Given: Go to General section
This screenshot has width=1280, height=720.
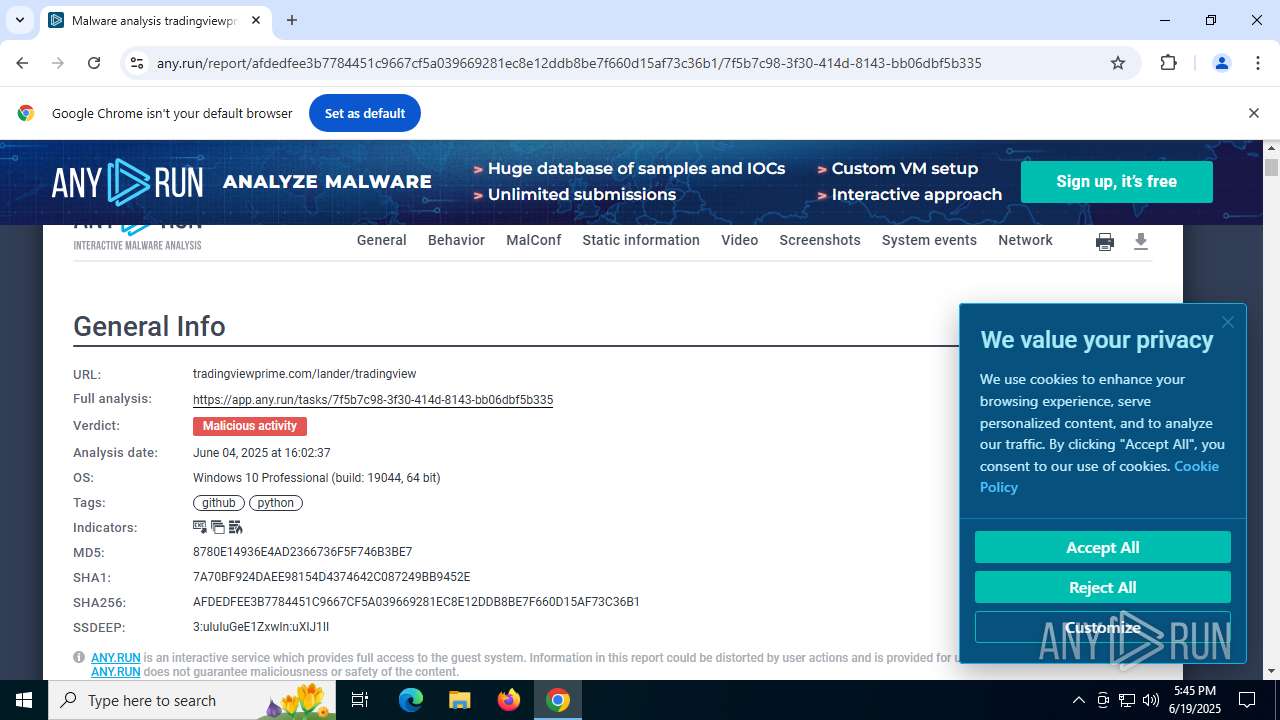Looking at the screenshot, I should click(x=382, y=240).
